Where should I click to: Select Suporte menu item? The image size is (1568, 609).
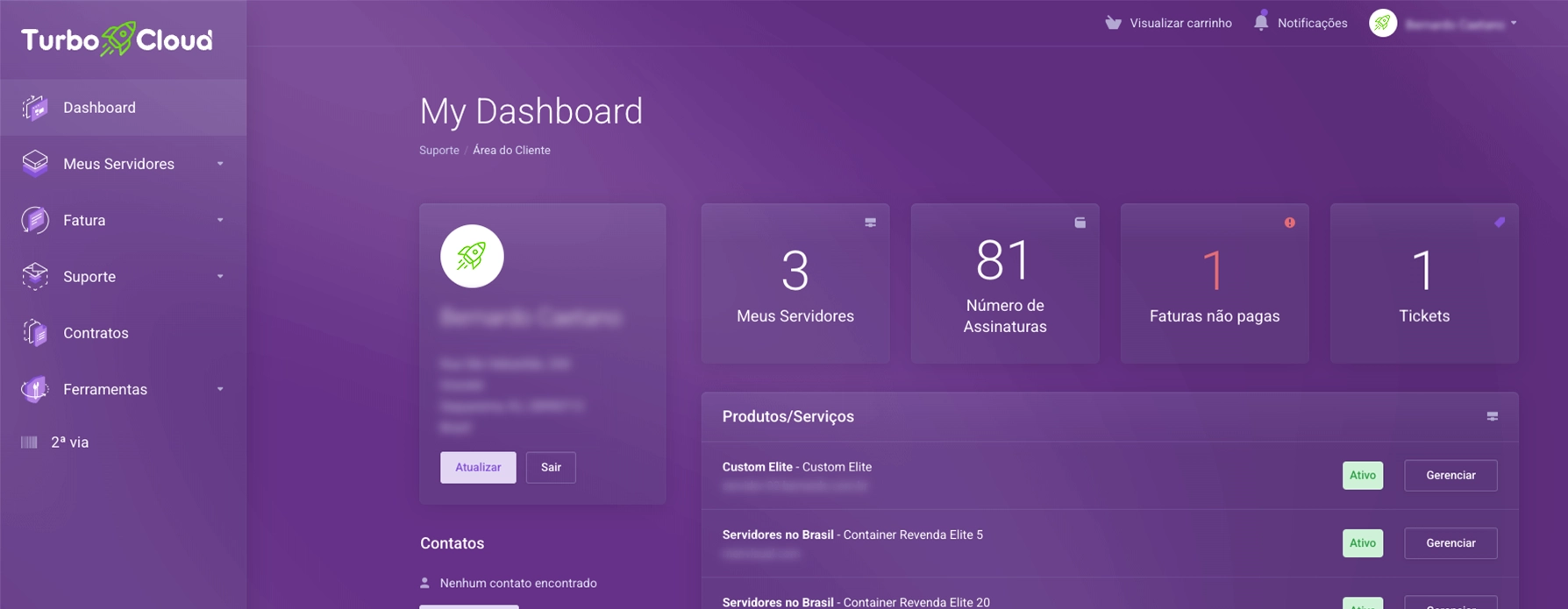click(x=123, y=277)
